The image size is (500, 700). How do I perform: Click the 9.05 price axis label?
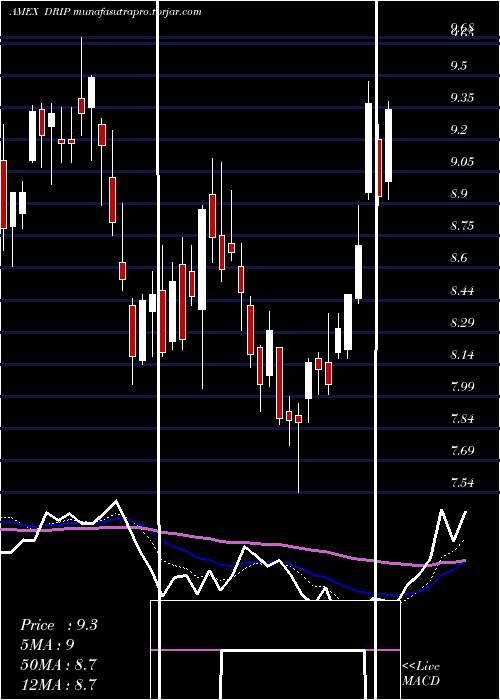462,162
